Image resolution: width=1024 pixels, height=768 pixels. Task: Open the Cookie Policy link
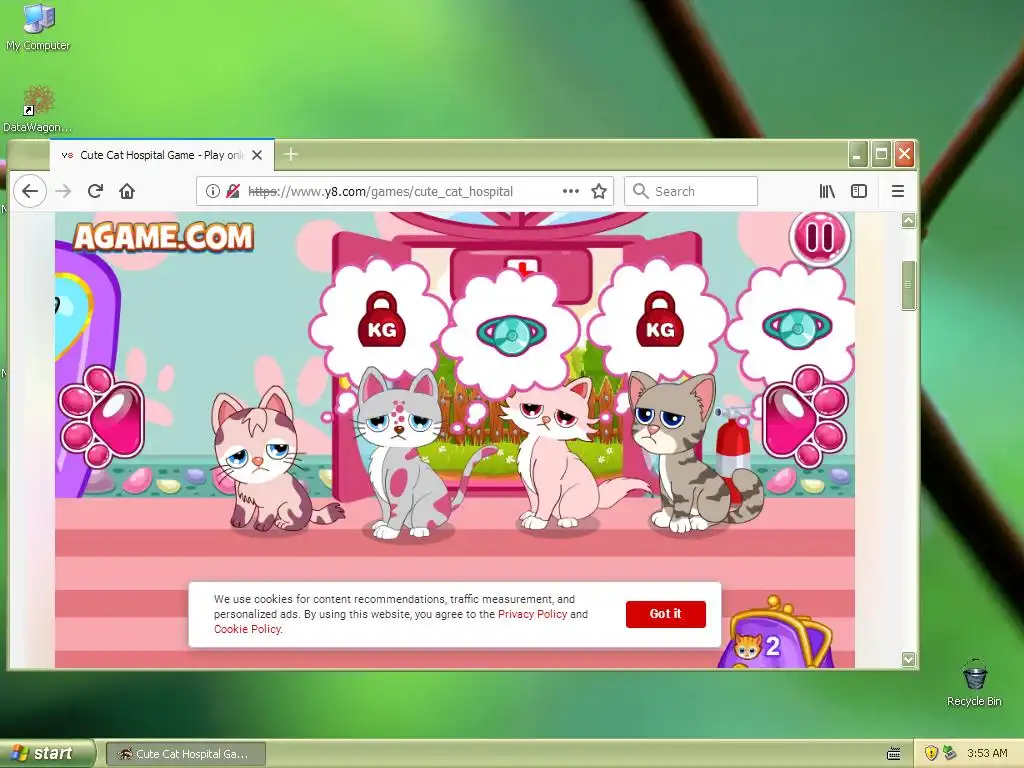248,629
